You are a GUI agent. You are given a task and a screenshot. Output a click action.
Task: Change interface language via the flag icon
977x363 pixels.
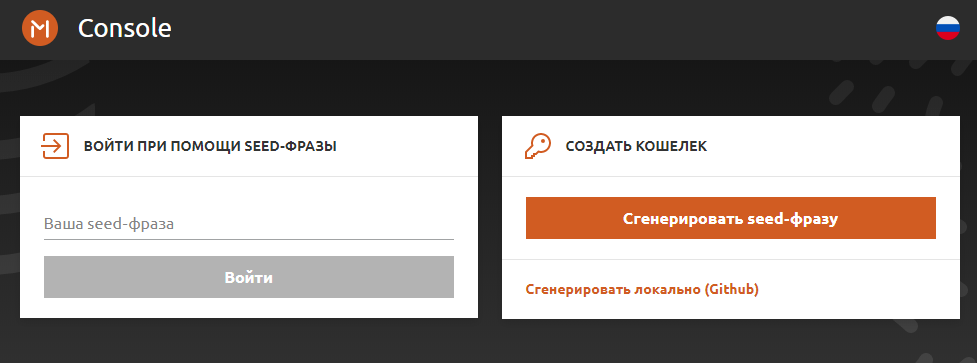point(948,28)
